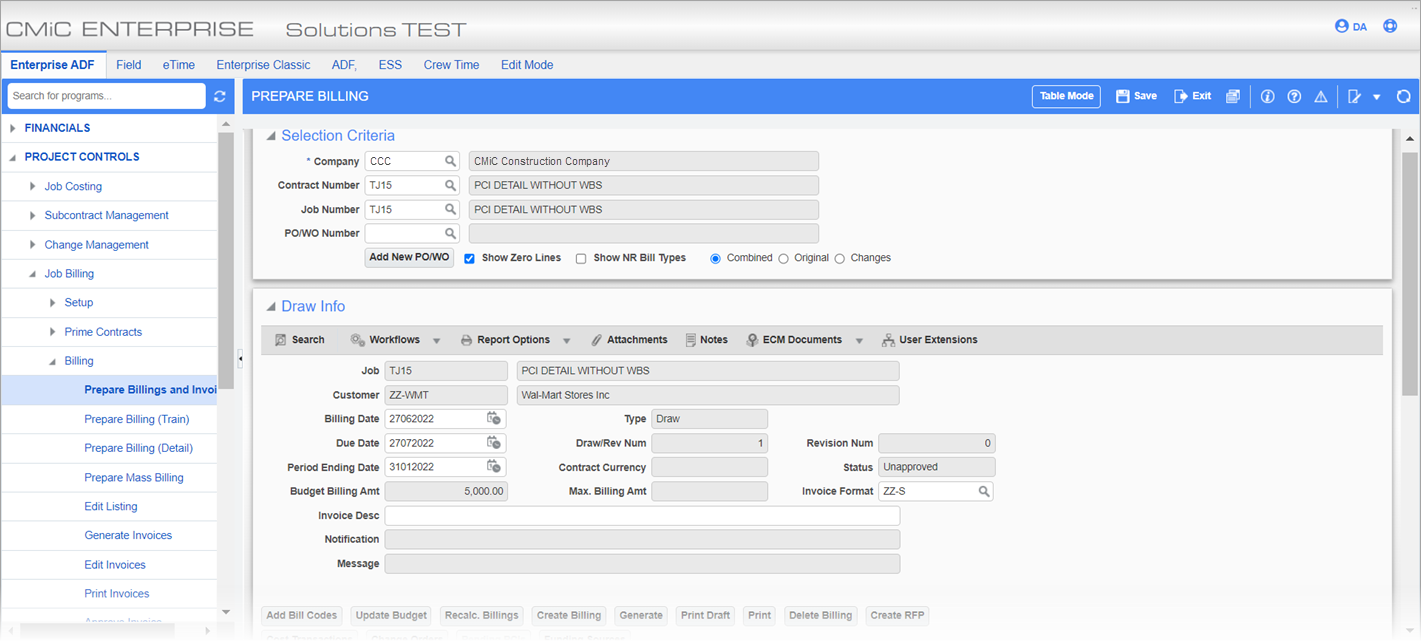Image resolution: width=1421 pixels, height=642 pixels.
Task: Click Attachments paperclip item
Action: (x=629, y=340)
